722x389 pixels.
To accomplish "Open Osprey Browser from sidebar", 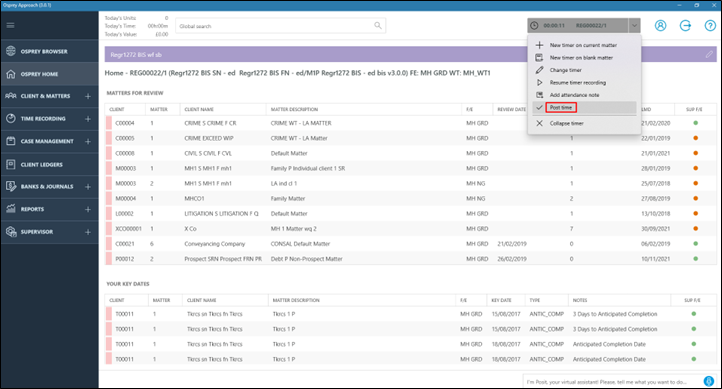I will pyautogui.click(x=49, y=51).
